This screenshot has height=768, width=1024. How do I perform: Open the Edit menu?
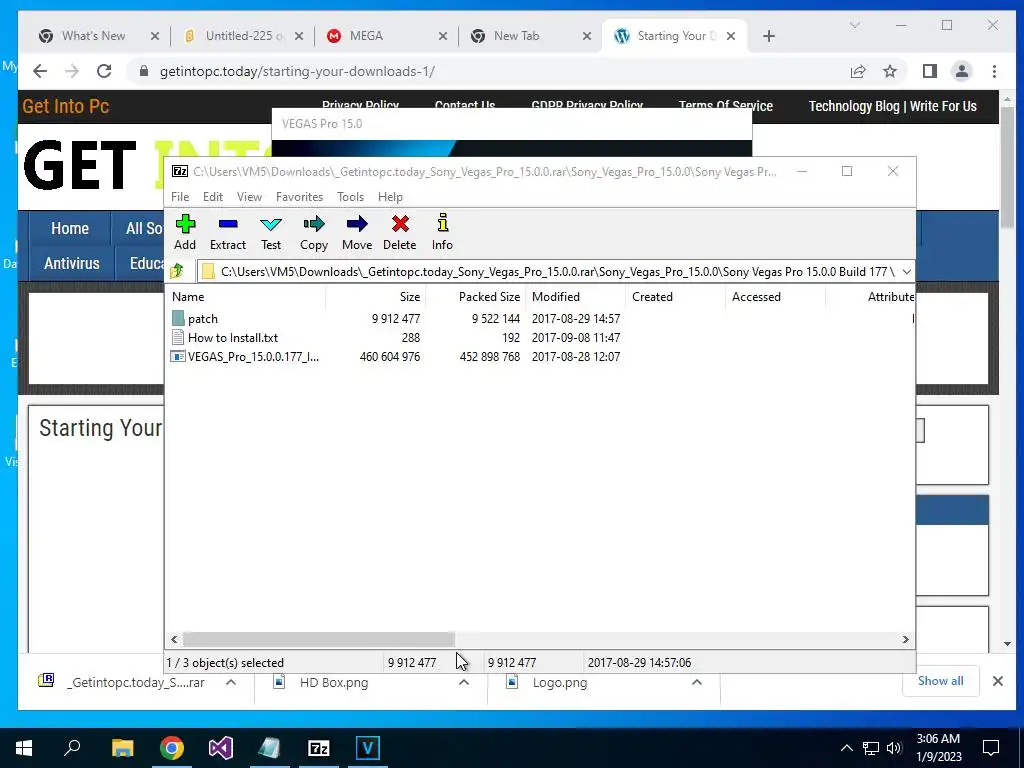click(213, 197)
